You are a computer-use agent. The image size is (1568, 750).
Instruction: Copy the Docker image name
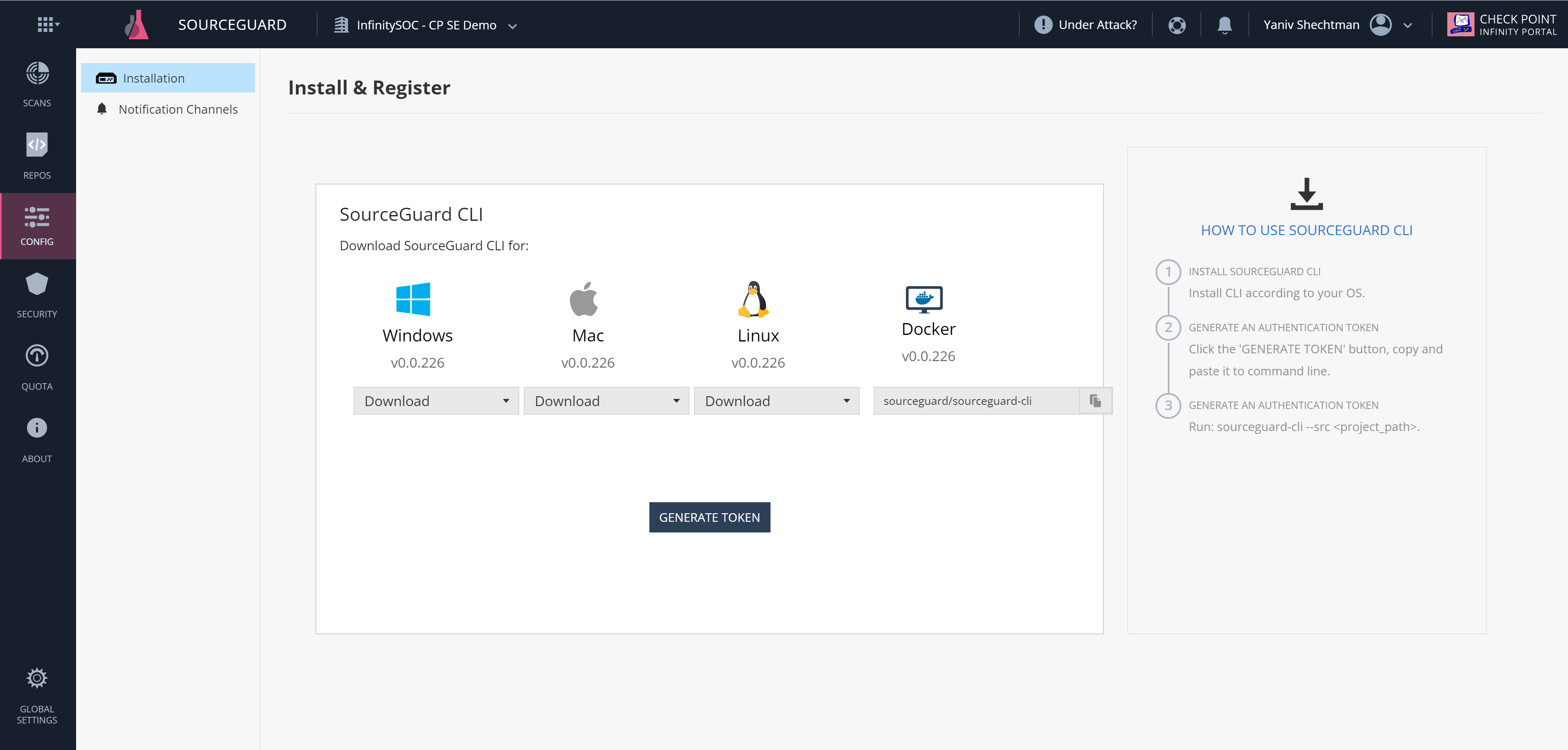tap(1095, 401)
